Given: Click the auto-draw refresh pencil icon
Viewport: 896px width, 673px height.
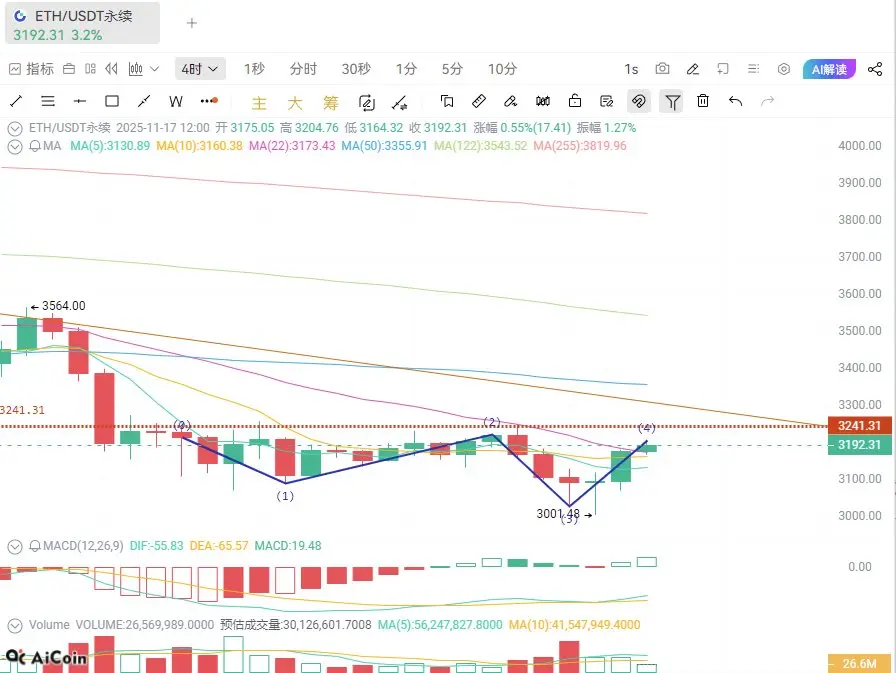Looking at the screenshot, I should (366, 103).
